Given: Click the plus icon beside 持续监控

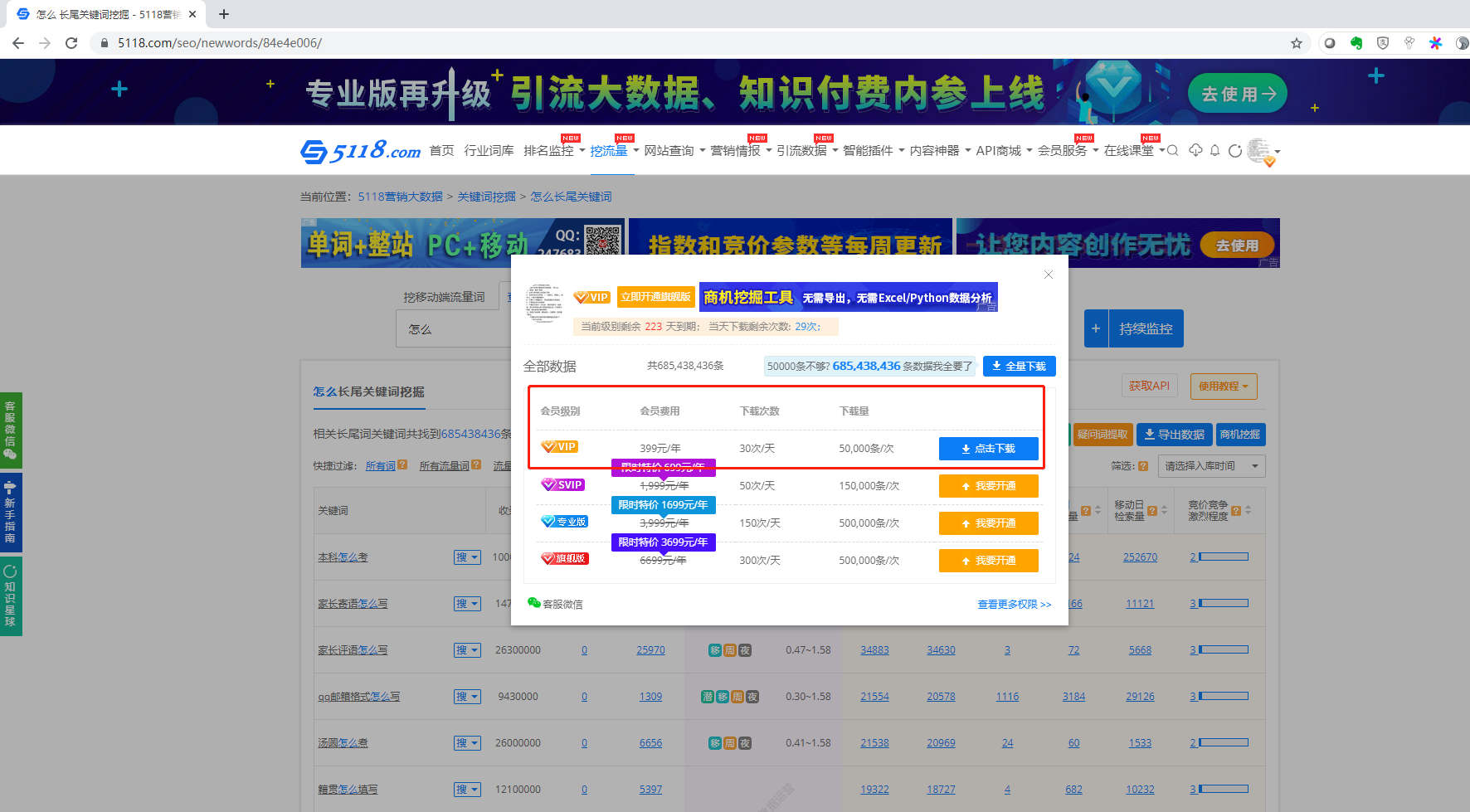Looking at the screenshot, I should [x=1096, y=328].
